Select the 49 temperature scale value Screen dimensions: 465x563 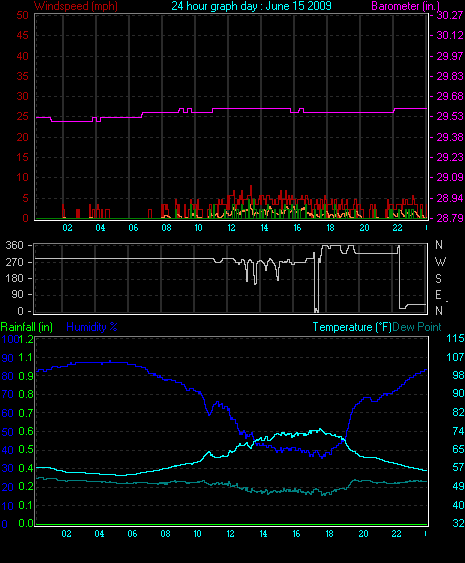458,487
